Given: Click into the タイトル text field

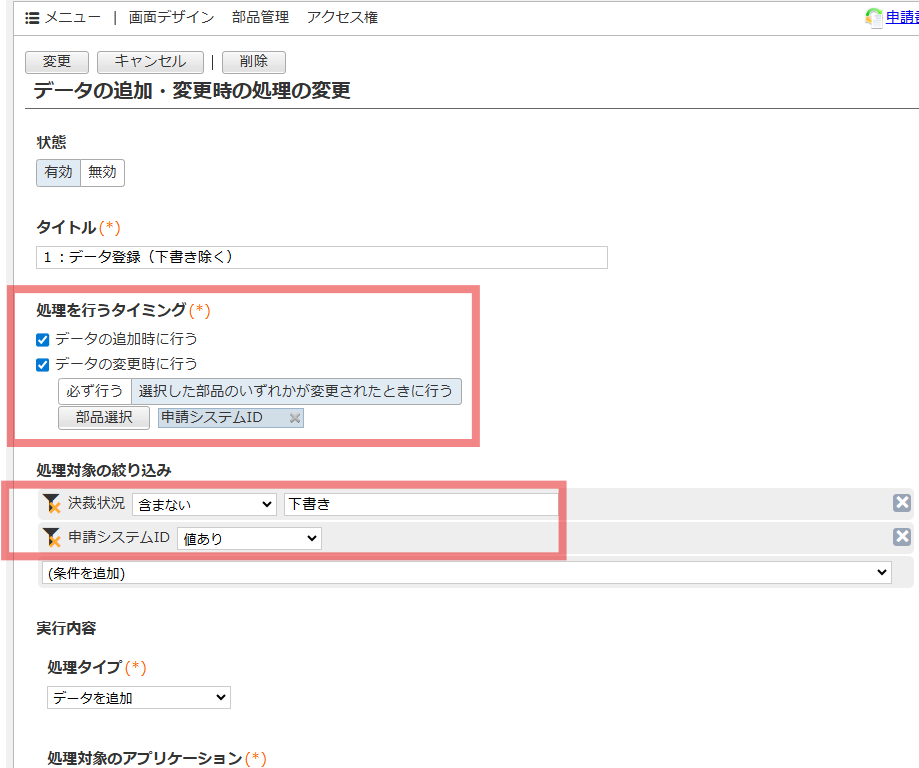Looking at the screenshot, I should tap(321, 257).
